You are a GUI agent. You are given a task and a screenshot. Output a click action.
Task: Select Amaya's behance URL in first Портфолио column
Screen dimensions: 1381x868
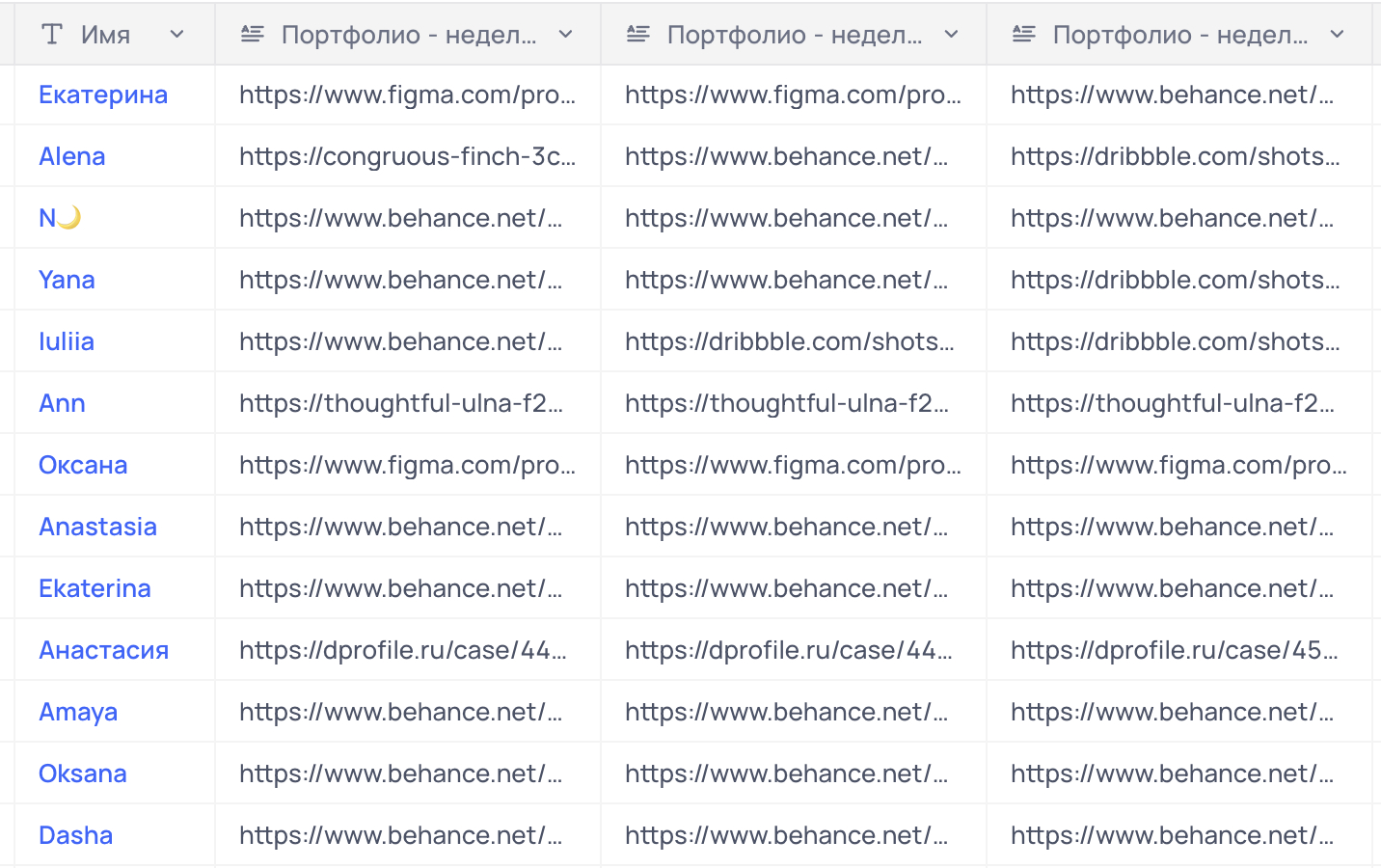click(408, 712)
